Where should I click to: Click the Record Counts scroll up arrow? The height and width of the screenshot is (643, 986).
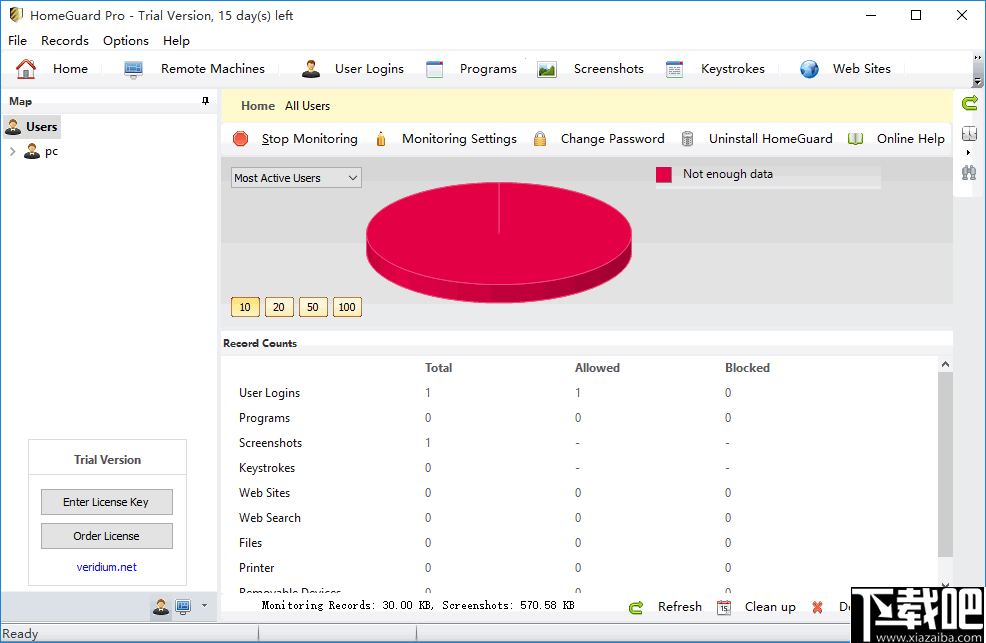[945, 364]
